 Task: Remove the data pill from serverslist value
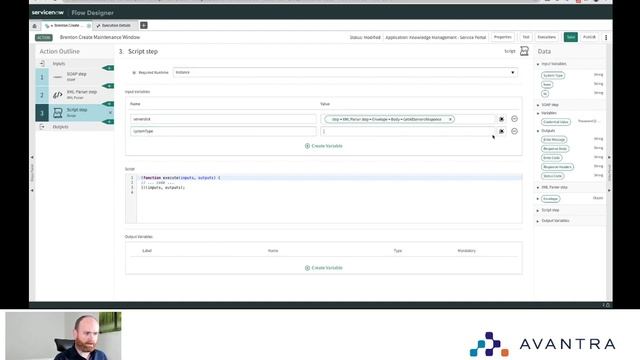point(450,119)
